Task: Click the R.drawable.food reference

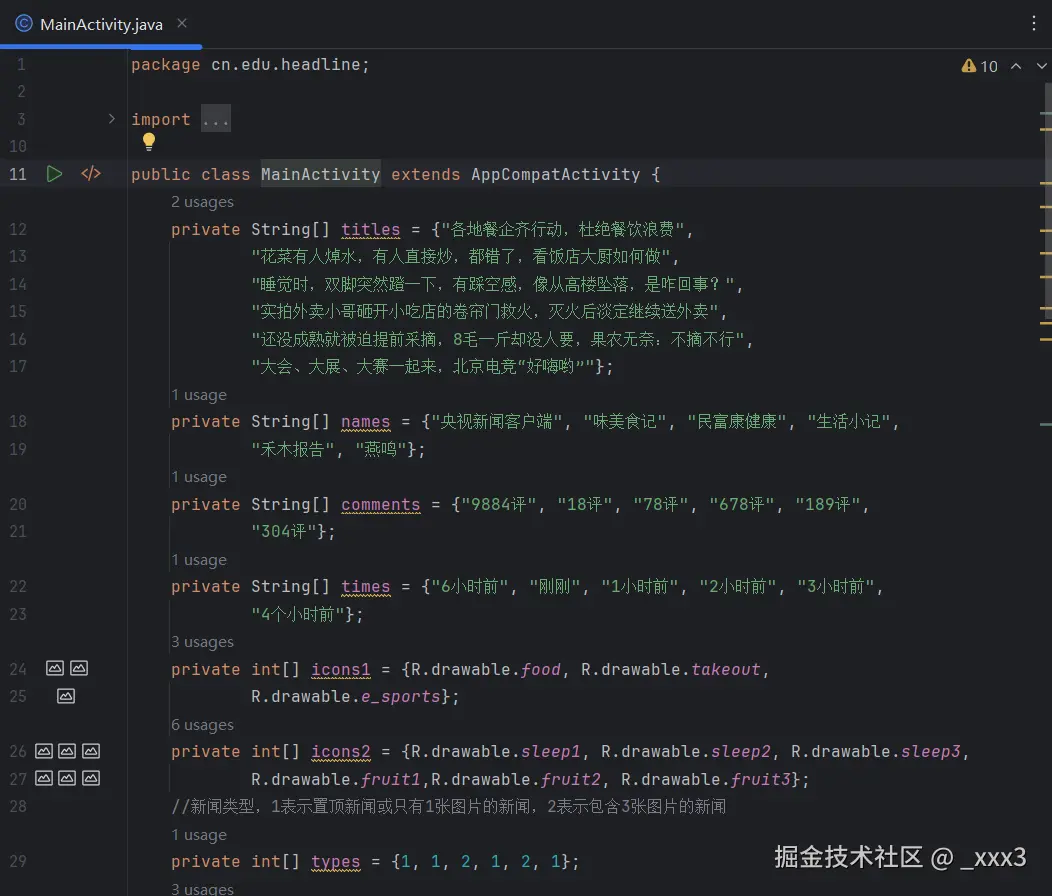Action: coord(486,670)
